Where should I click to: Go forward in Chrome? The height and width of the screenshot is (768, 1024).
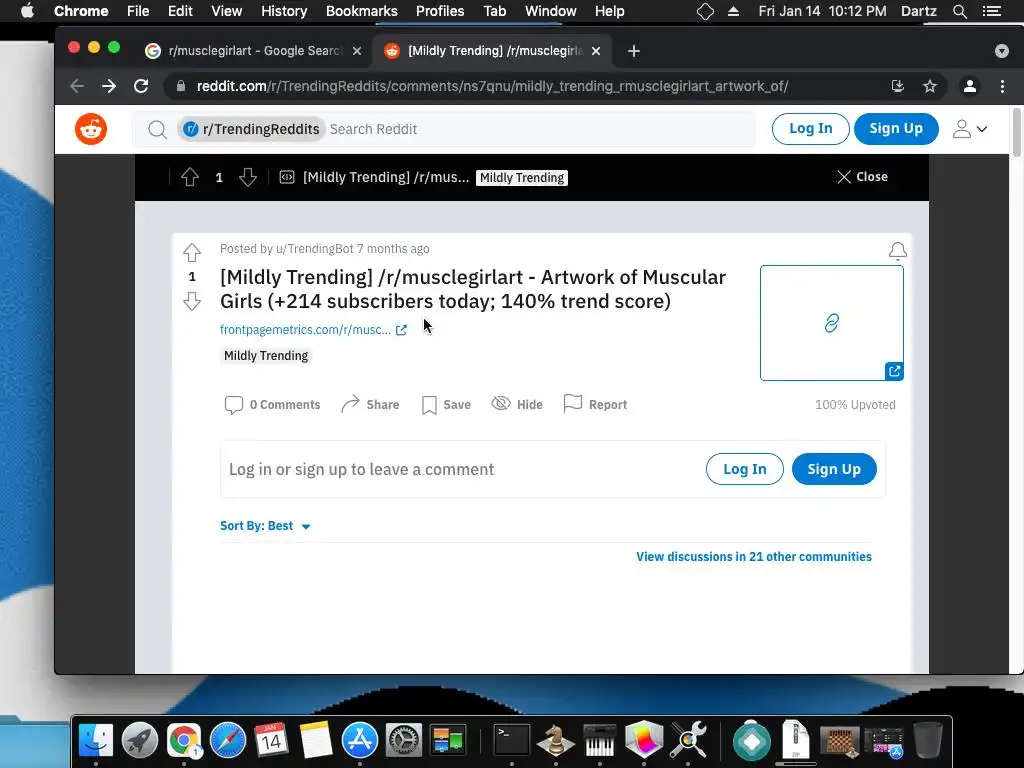(109, 86)
